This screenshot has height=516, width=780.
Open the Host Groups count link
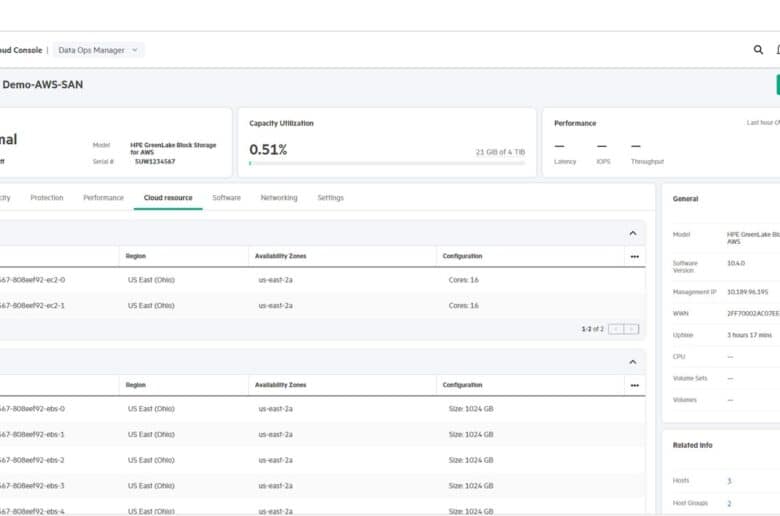(729, 503)
